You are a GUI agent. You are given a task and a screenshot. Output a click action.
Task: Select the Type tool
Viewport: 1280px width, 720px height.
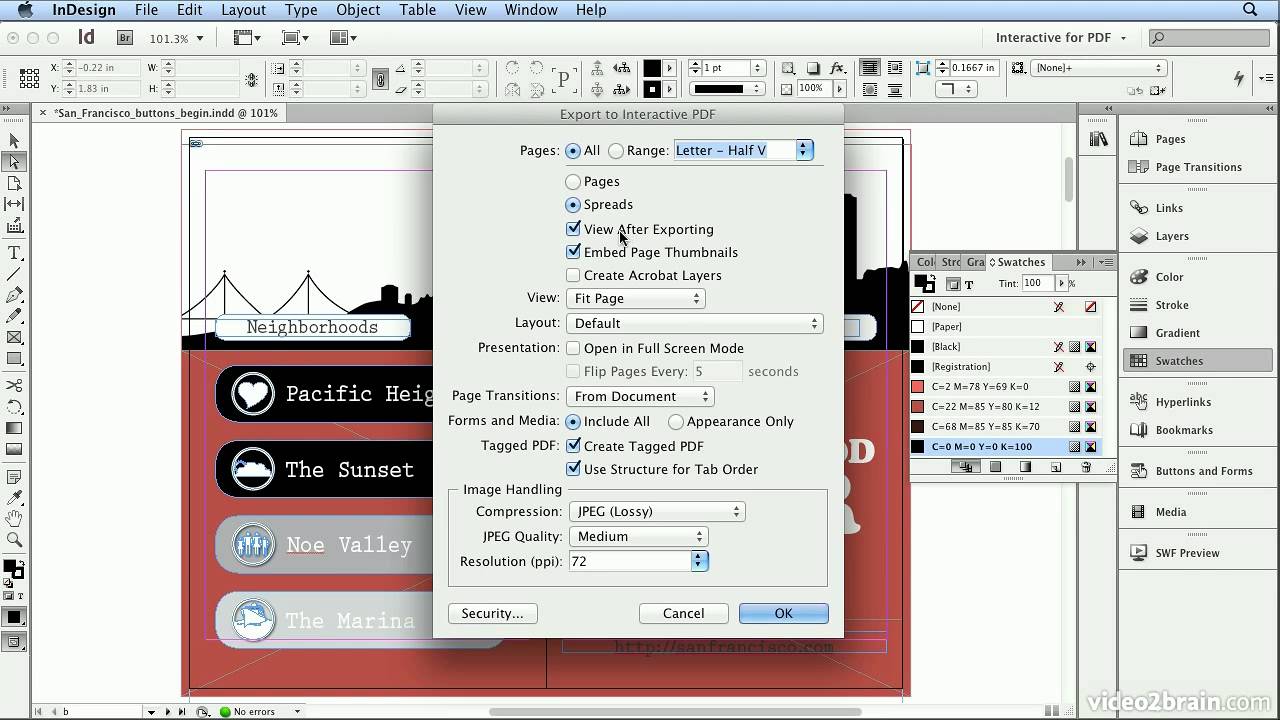14,253
